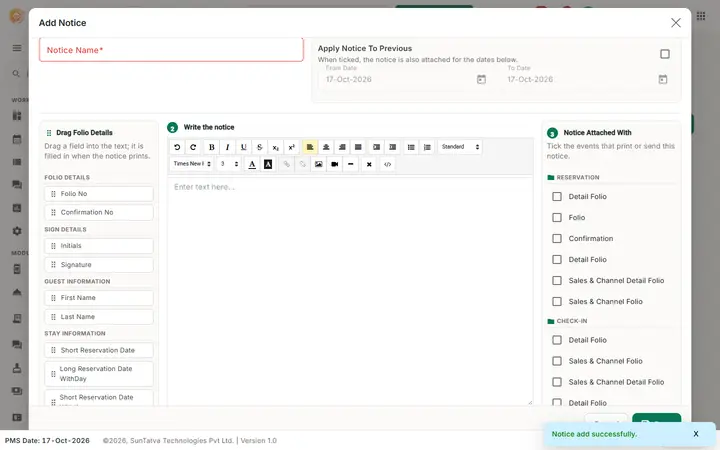The width and height of the screenshot is (720, 450).
Task: Undo the last edit in notice editor
Action: click(x=177, y=147)
